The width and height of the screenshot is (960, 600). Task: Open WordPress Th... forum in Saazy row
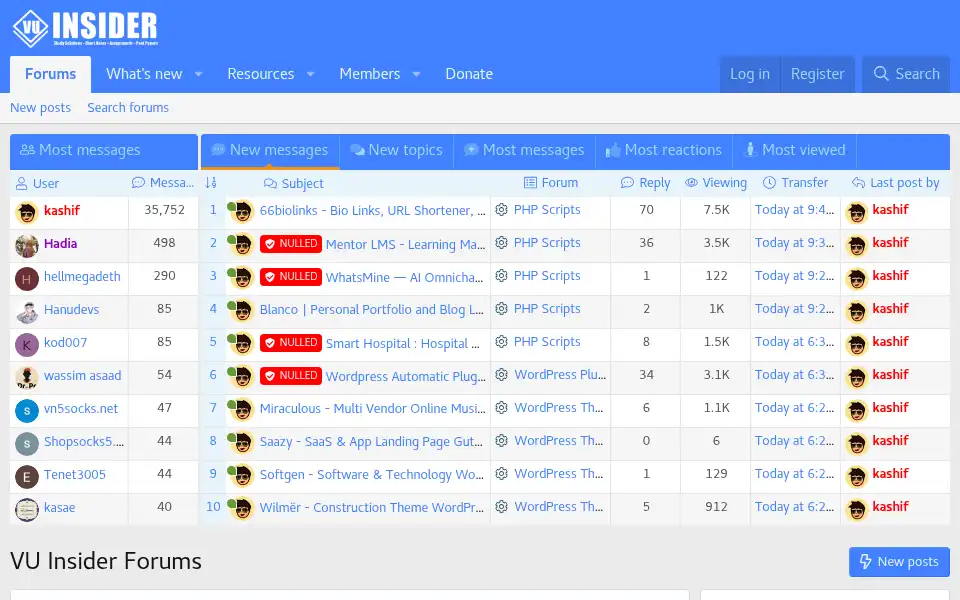(x=558, y=441)
